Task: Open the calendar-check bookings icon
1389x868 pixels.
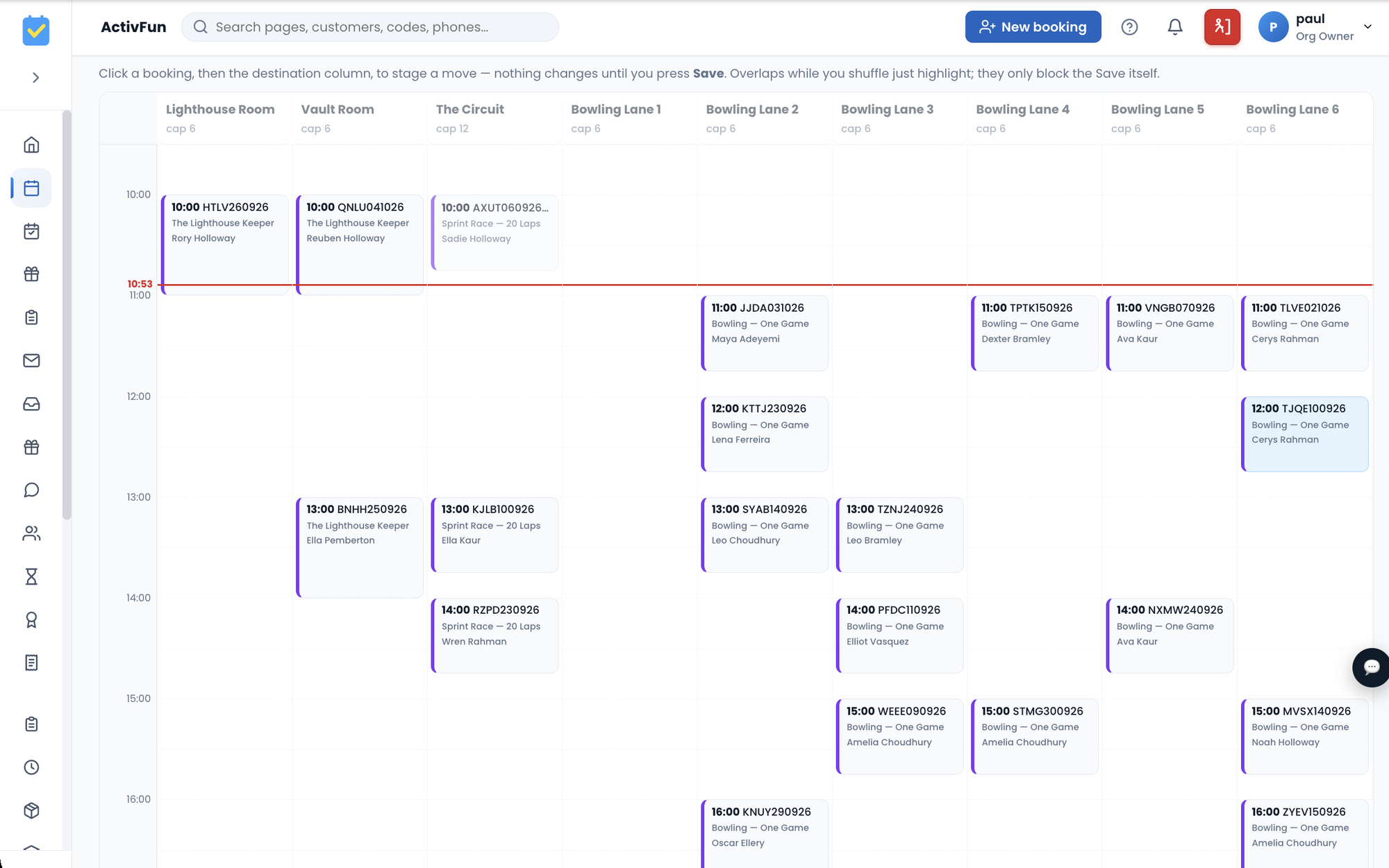Action: tap(31, 231)
